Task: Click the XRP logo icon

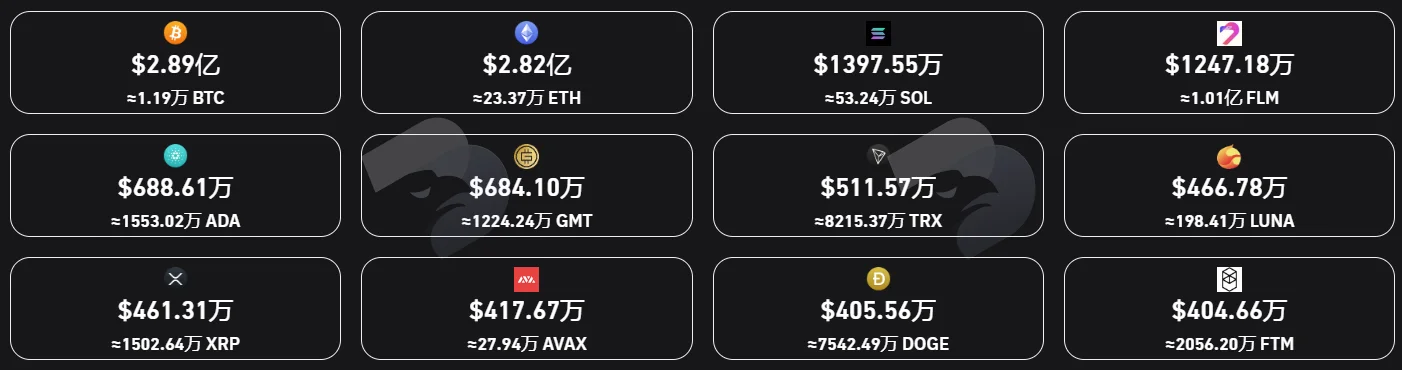Action: tap(175, 279)
